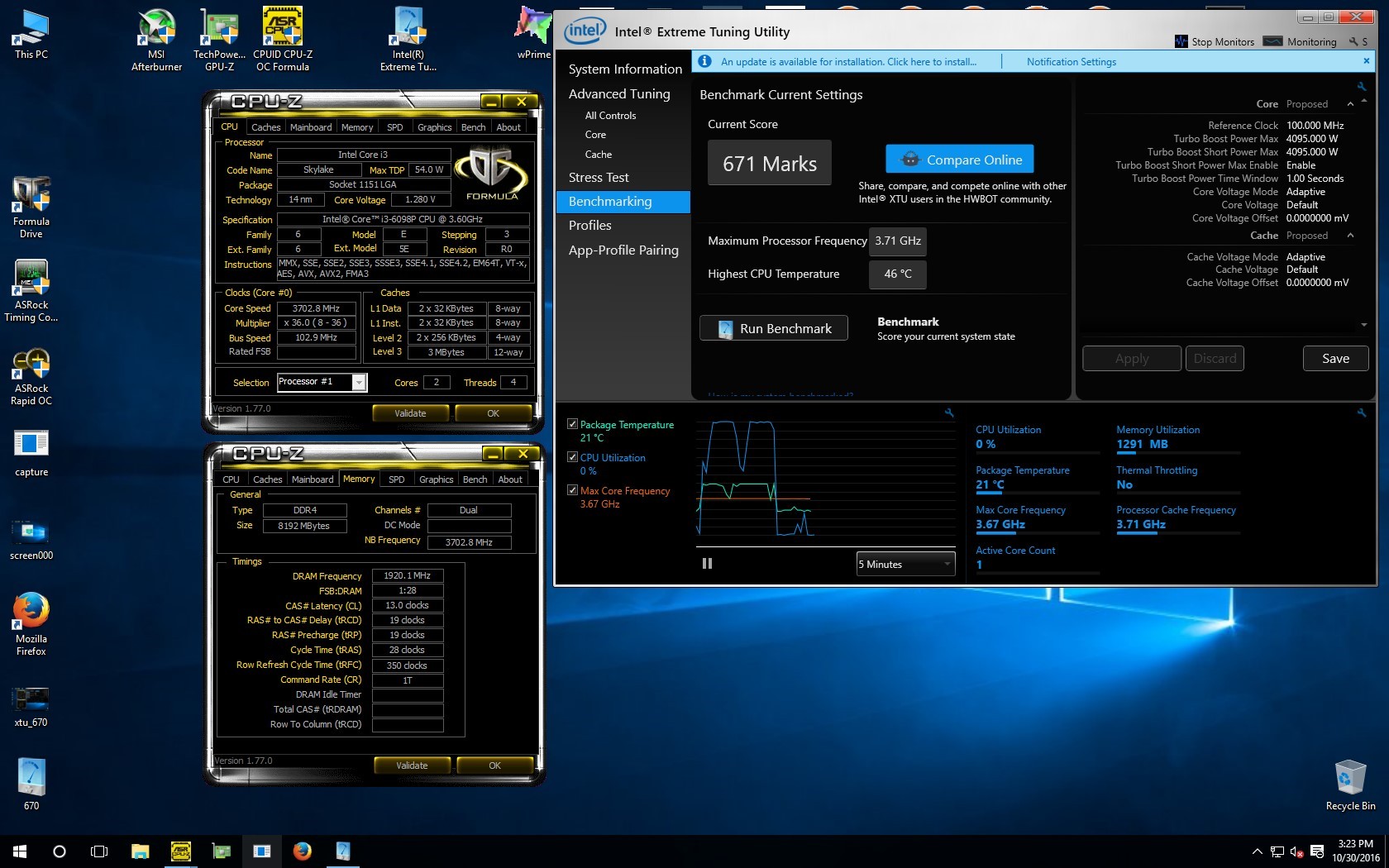The width and height of the screenshot is (1389, 868).
Task: Open the Processor #1 selection dropdown
Action: (x=322, y=382)
